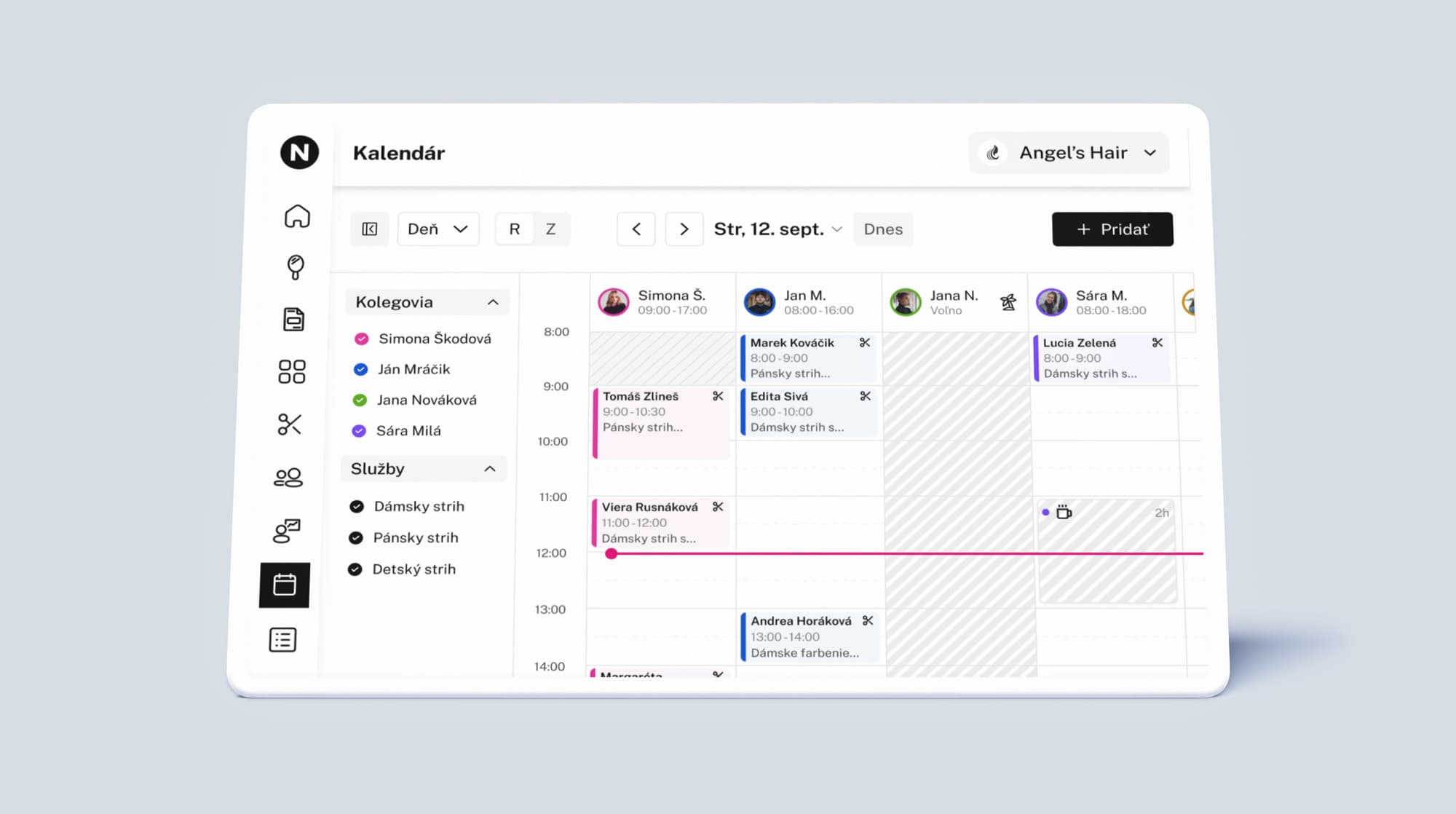Toggle the Pánsky strih service checkbox
The image size is (1456, 814).
click(355, 538)
